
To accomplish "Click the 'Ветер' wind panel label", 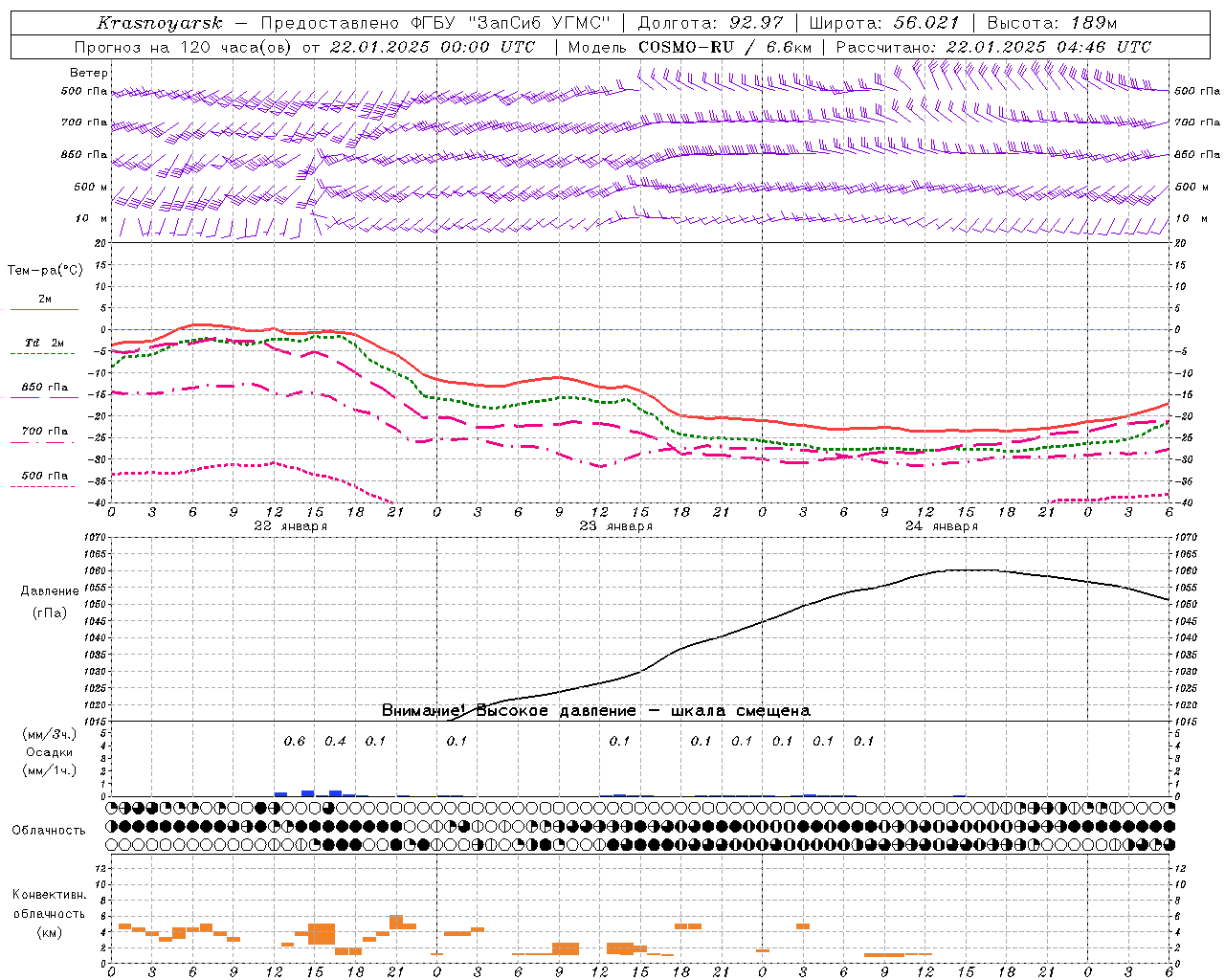I will (x=89, y=73).
